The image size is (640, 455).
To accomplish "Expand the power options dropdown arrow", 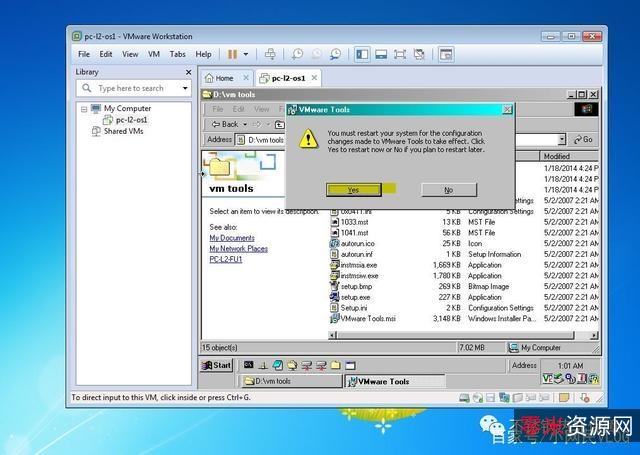I will (246, 54).
